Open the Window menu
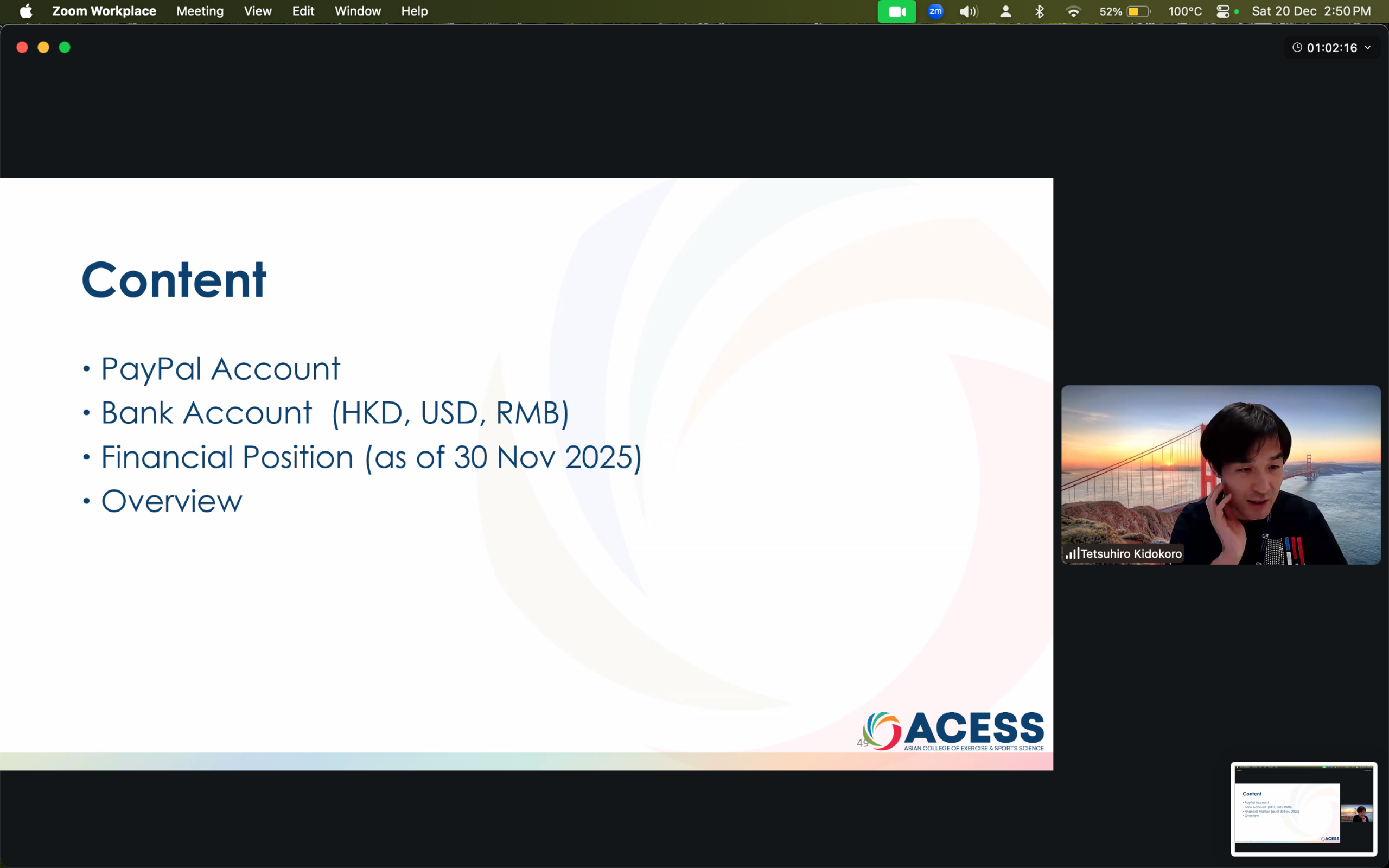This screenshot has height=868, width=1389. (358, 11)
